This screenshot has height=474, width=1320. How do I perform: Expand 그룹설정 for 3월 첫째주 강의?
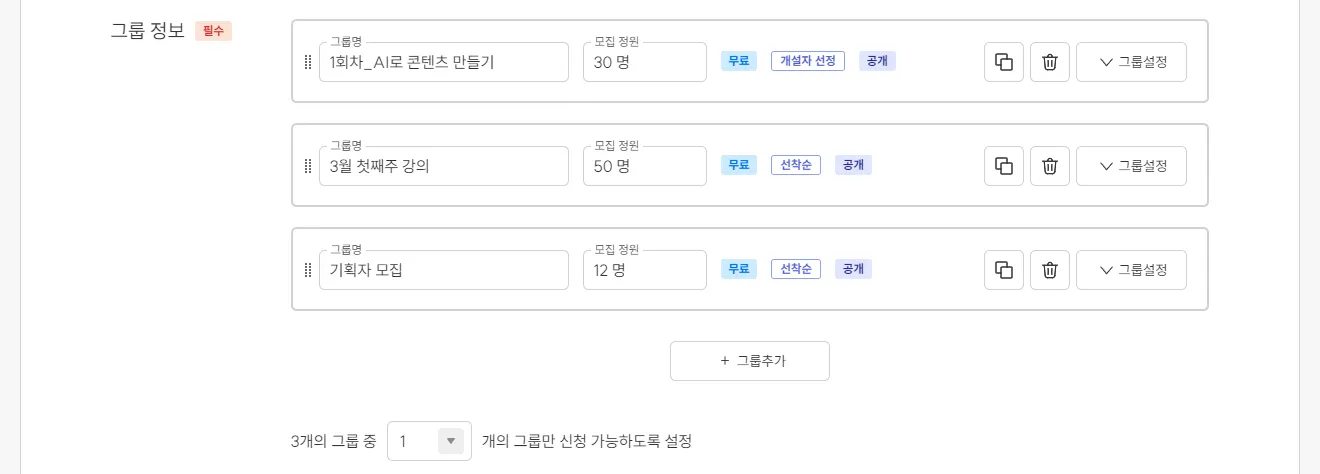pos(1131,166)
